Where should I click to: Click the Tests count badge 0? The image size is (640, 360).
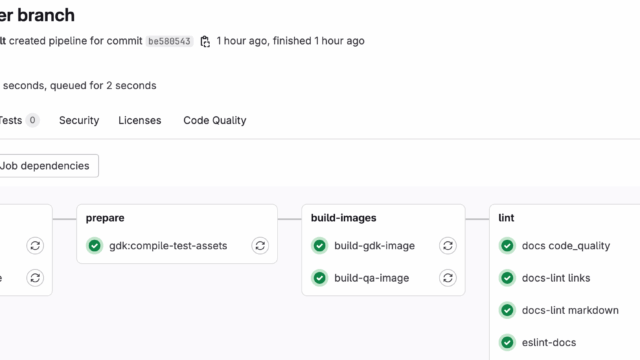tap(32, 120)
